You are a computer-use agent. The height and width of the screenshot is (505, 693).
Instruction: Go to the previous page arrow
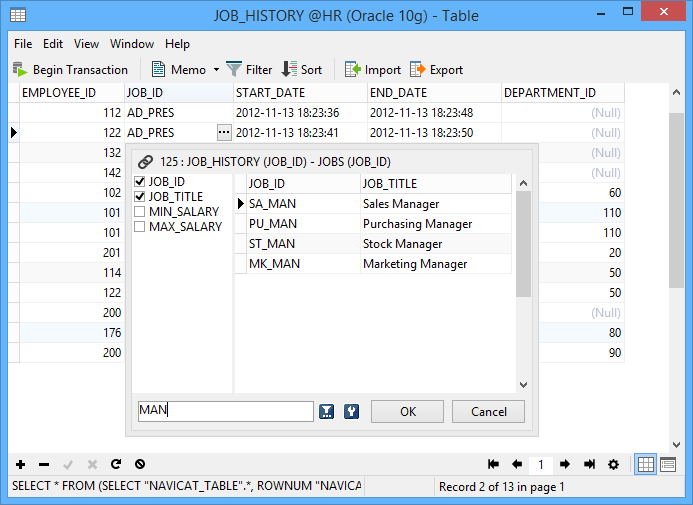(x=517, y=464)
